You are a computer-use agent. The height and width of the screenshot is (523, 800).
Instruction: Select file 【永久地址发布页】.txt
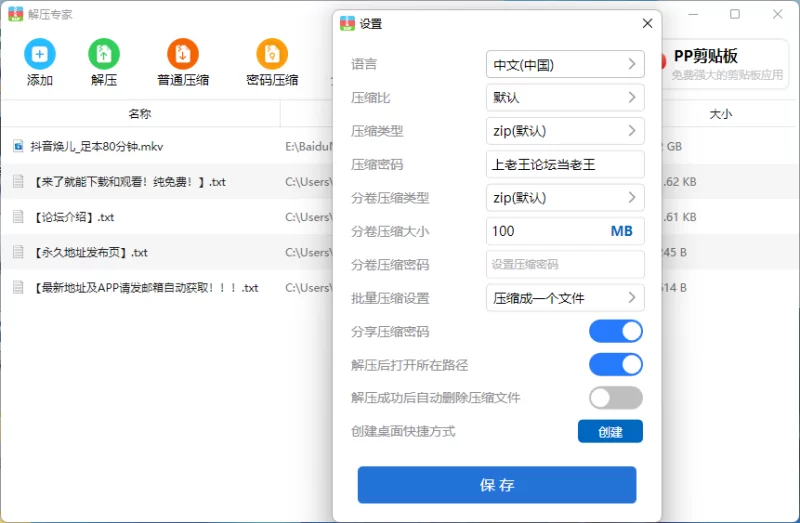tap(89, 252)
